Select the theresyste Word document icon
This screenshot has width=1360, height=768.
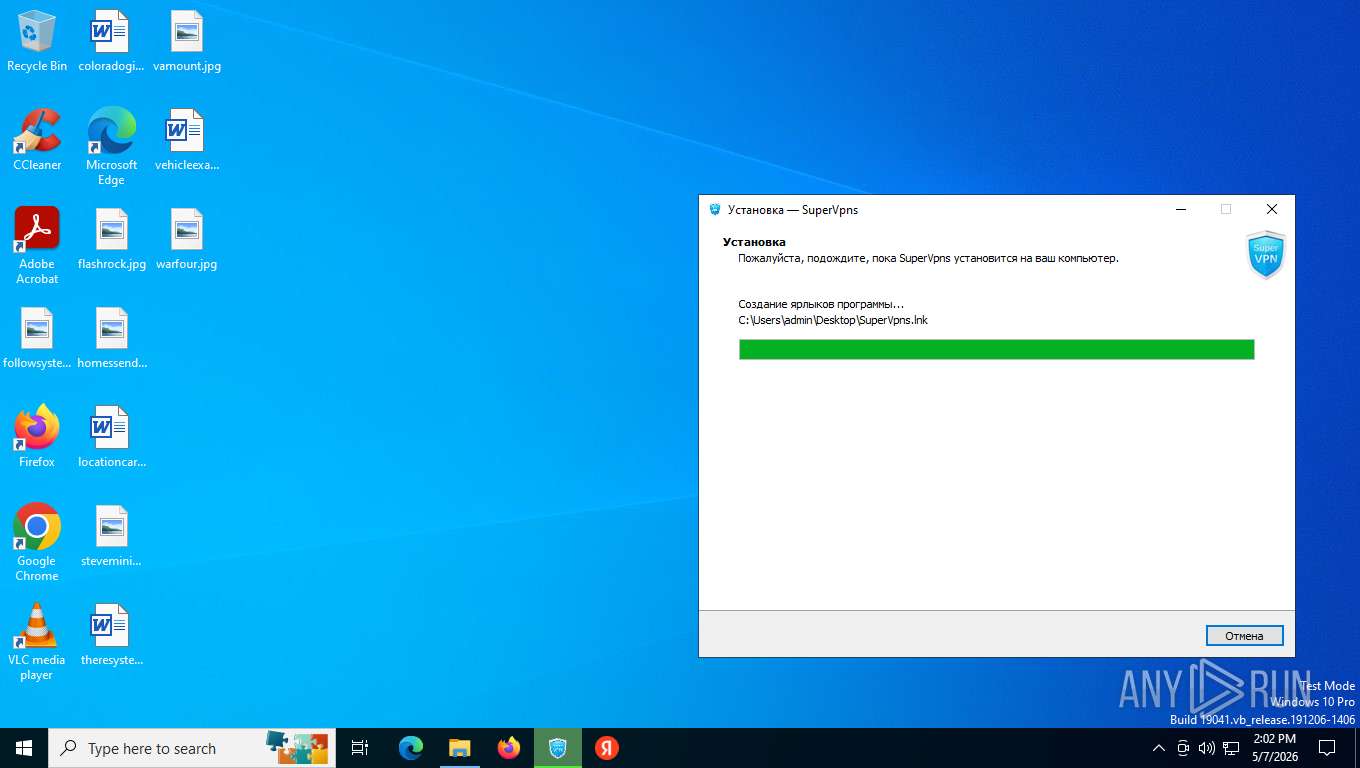(111, 634)
